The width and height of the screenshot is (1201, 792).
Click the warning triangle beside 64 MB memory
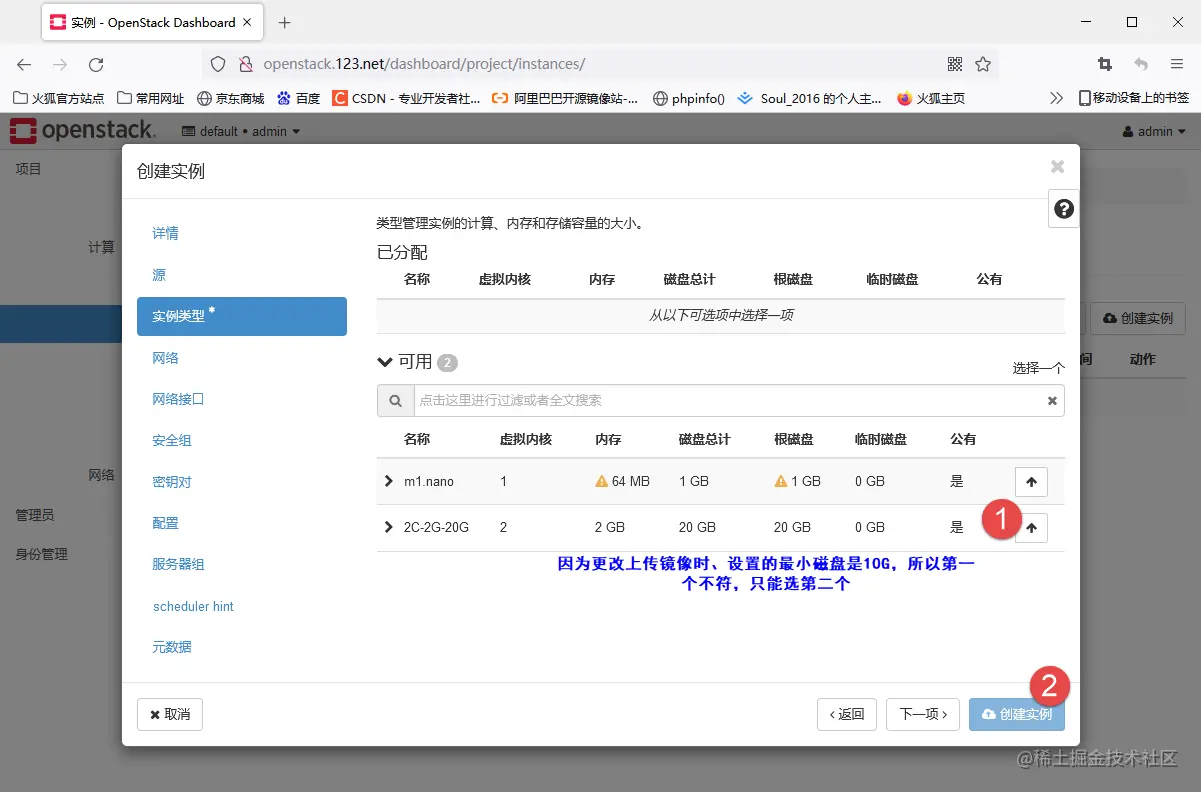pyautogui.click(x=600, y=481)
